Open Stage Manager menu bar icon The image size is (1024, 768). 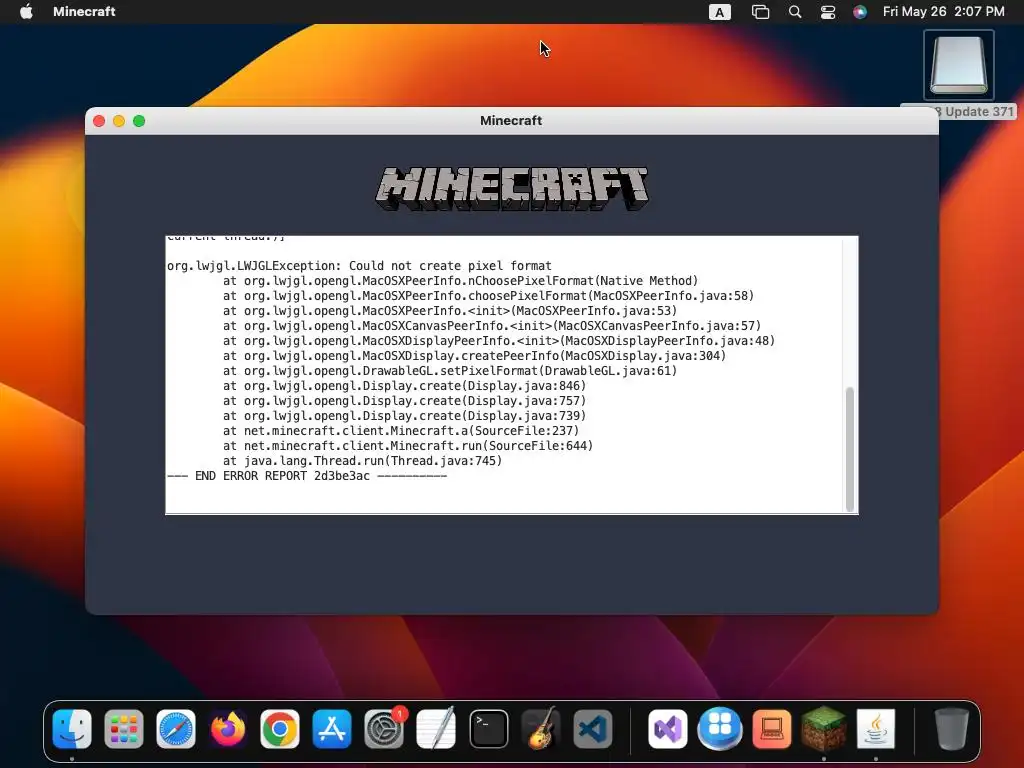point(760,12)
